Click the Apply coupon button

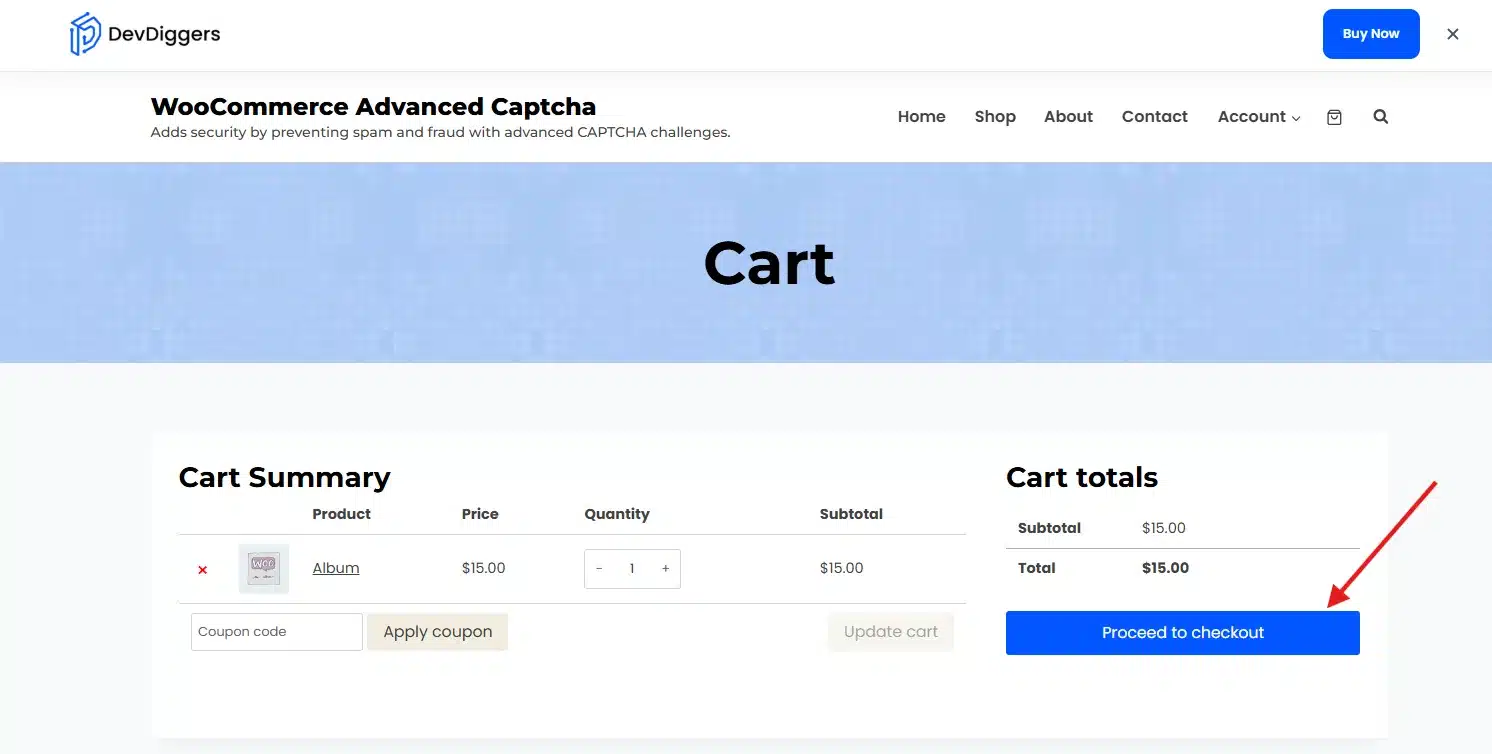tap(438, 632)
